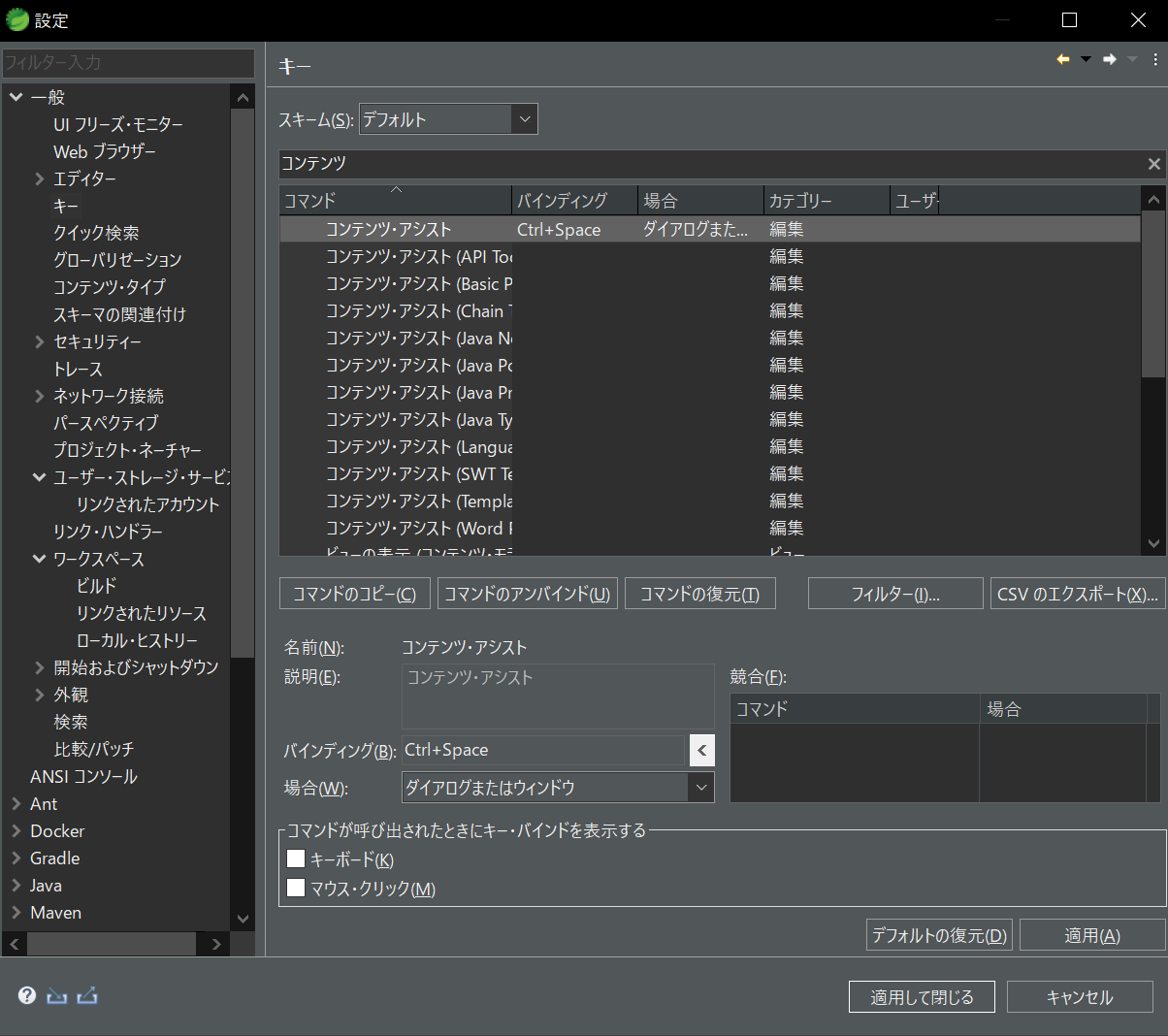Click the 適用して閉じる button

pyautogui.click(x=921, y=996)
